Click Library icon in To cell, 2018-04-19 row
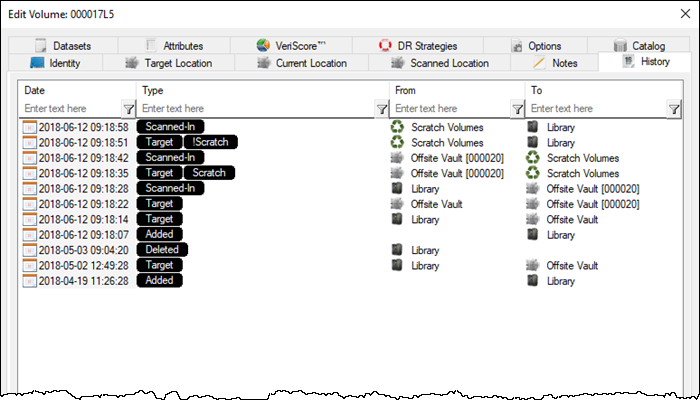This screenshot has height=400, width=700. pos(533,280)
